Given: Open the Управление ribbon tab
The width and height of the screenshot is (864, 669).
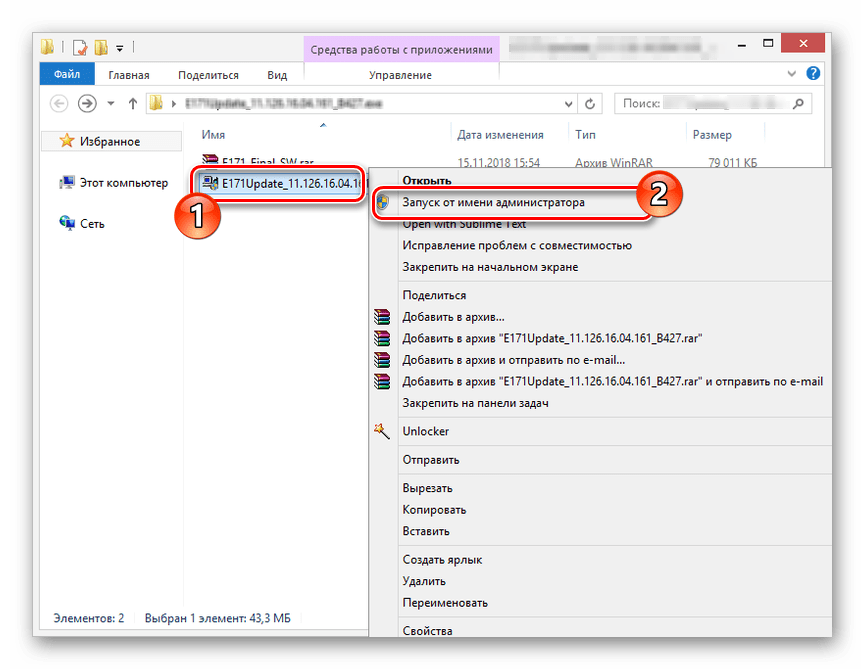Looking at the screenshot, I should point(400,75).
